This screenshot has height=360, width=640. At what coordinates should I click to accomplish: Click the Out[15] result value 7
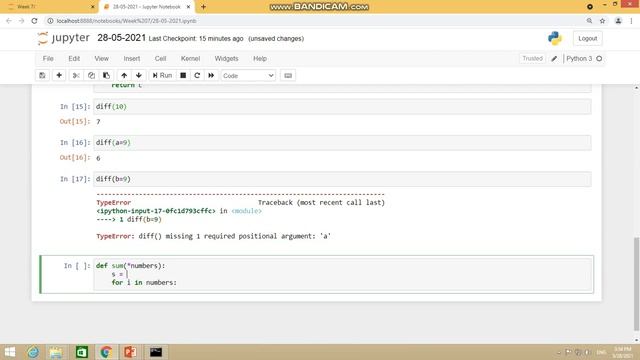click(x=98, y=122)
